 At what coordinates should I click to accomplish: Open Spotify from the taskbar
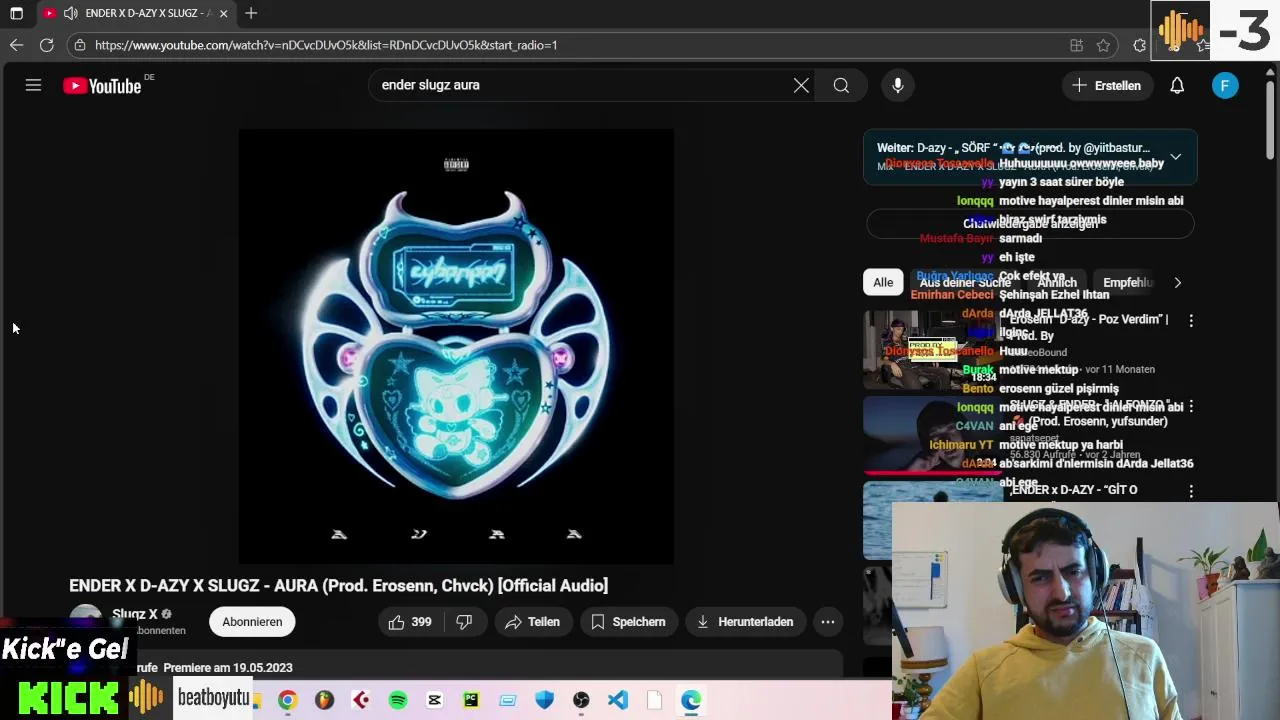click(398, 700)
